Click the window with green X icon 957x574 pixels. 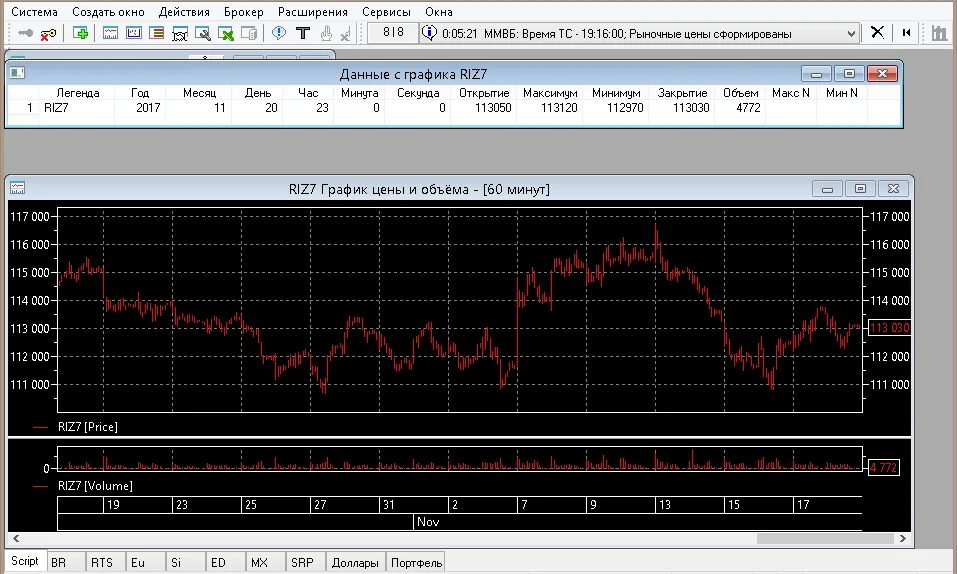point(226,34)
